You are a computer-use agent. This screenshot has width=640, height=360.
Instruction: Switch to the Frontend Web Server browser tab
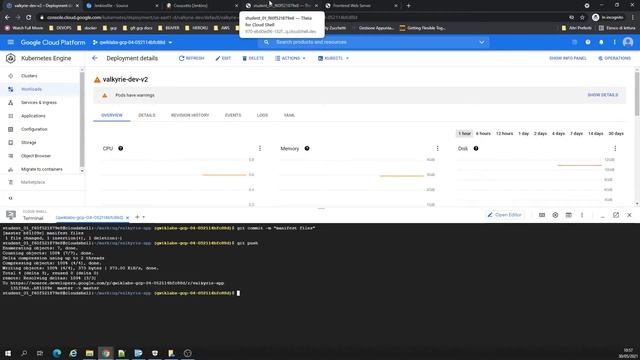coord(361,6)
